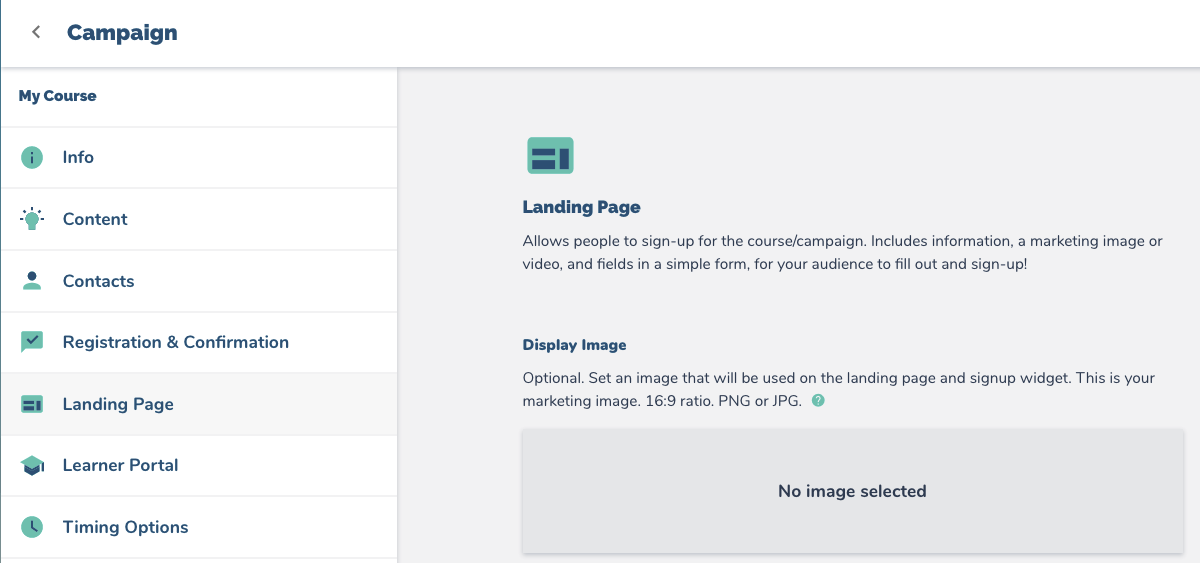
Task: Click the Info circle icon in sidebar
Action: click(x=32, y=157)
